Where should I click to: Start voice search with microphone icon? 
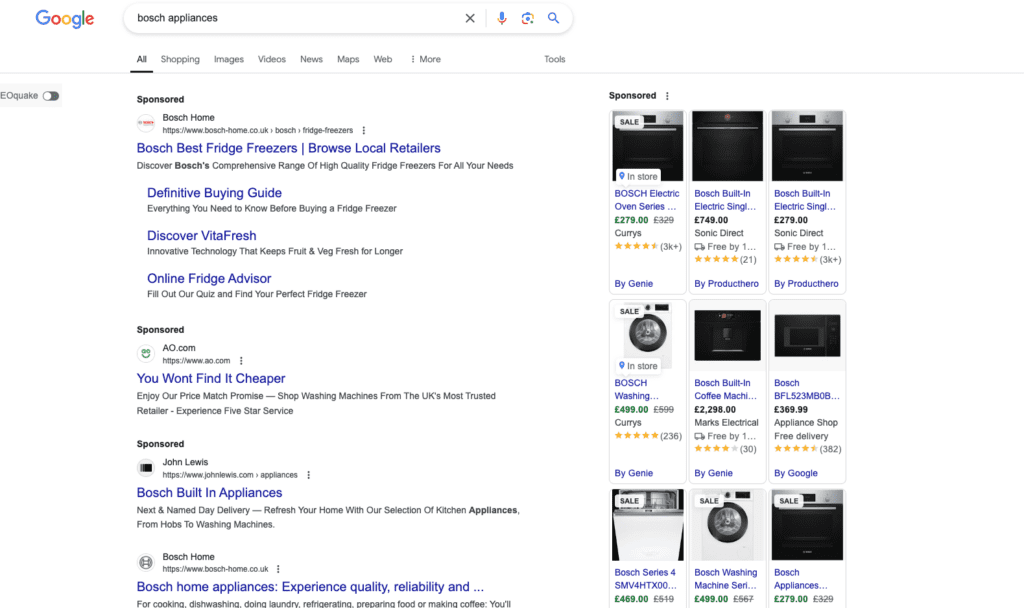point(502,18)
